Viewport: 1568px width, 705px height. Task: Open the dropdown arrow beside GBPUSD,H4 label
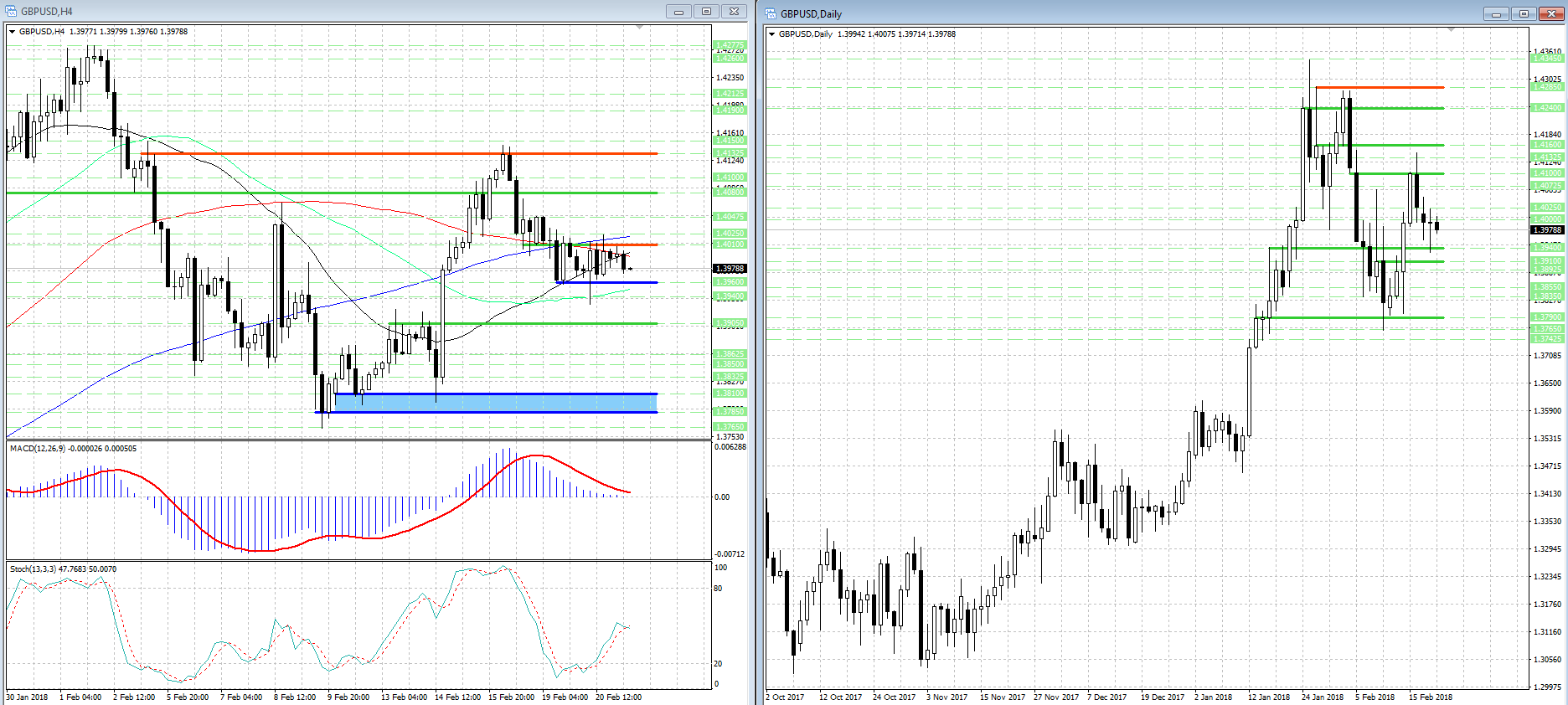[x=13, y=32]
